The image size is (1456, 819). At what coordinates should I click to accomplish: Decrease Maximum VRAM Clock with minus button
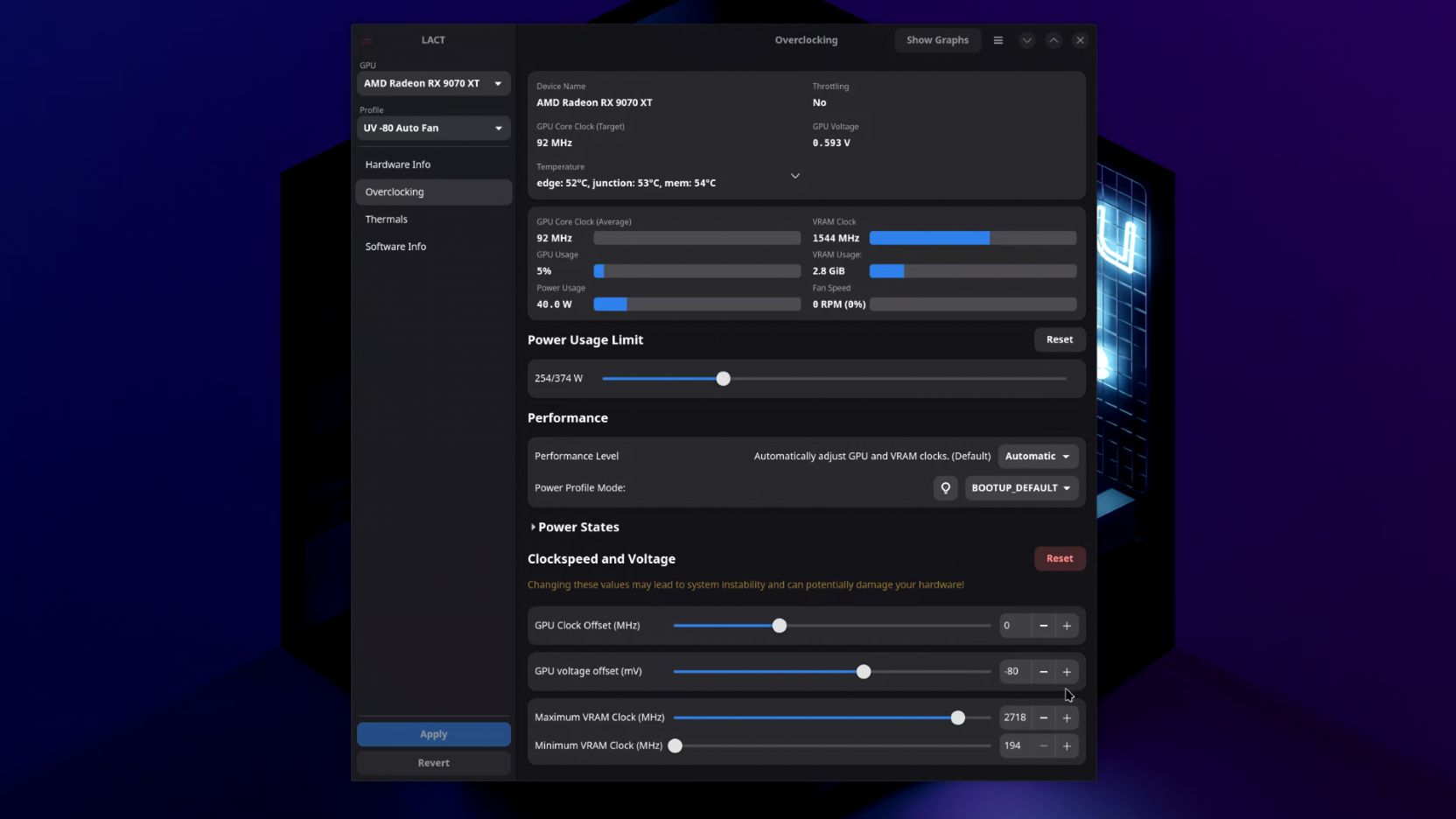pos(1043,717)
